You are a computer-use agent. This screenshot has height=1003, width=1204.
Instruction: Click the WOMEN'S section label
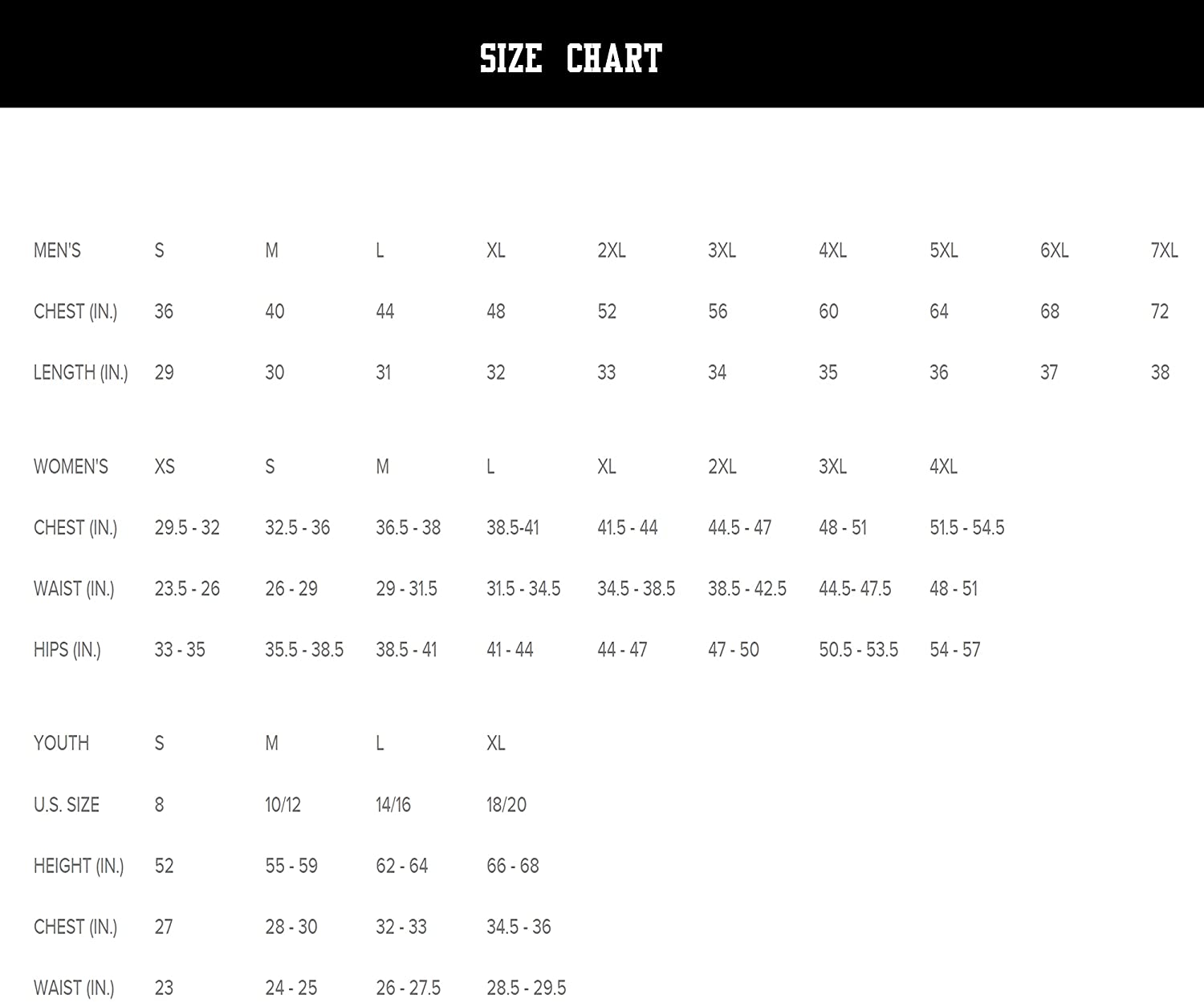click(71, 466)
